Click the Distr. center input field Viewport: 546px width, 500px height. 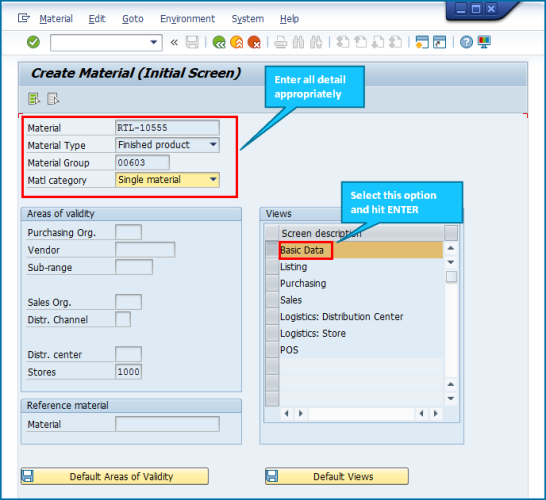[x=128, y=354]
